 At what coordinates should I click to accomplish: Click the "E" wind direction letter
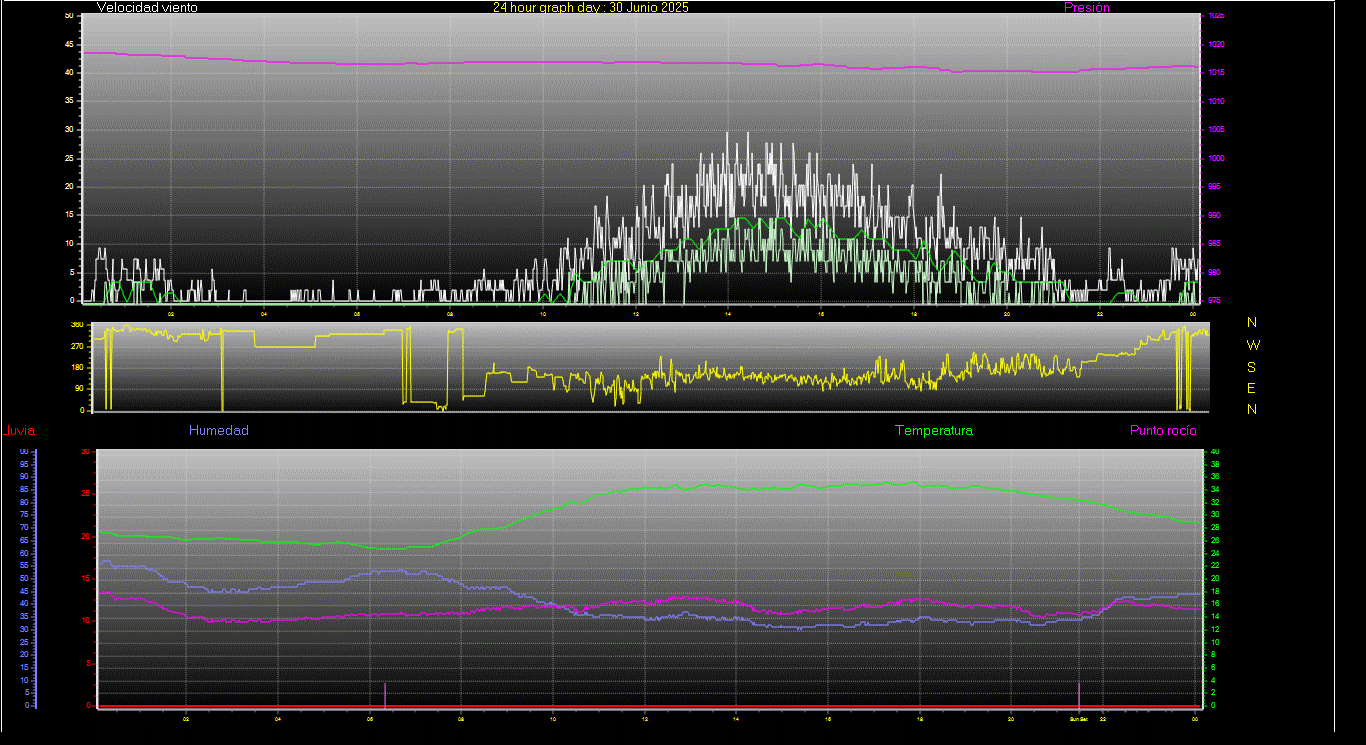pyautogui.click(x=1252, y=388)
